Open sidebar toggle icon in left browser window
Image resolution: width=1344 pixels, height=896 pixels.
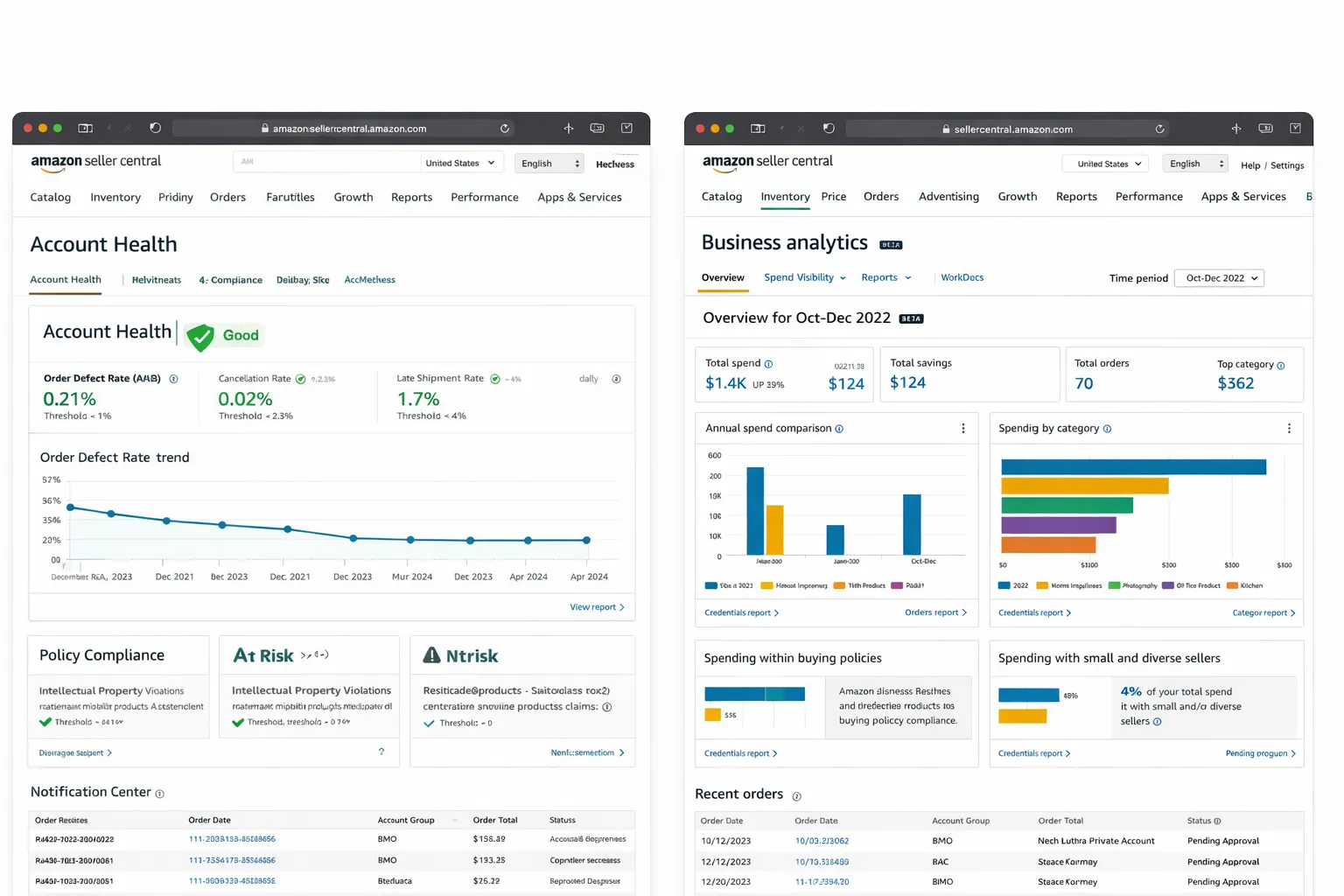click(86, 128)
